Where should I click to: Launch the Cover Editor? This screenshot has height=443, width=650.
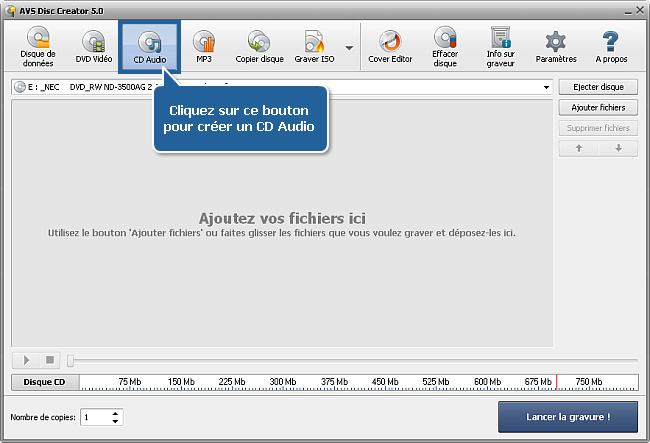pyautogui.click(x=390, y=46)
